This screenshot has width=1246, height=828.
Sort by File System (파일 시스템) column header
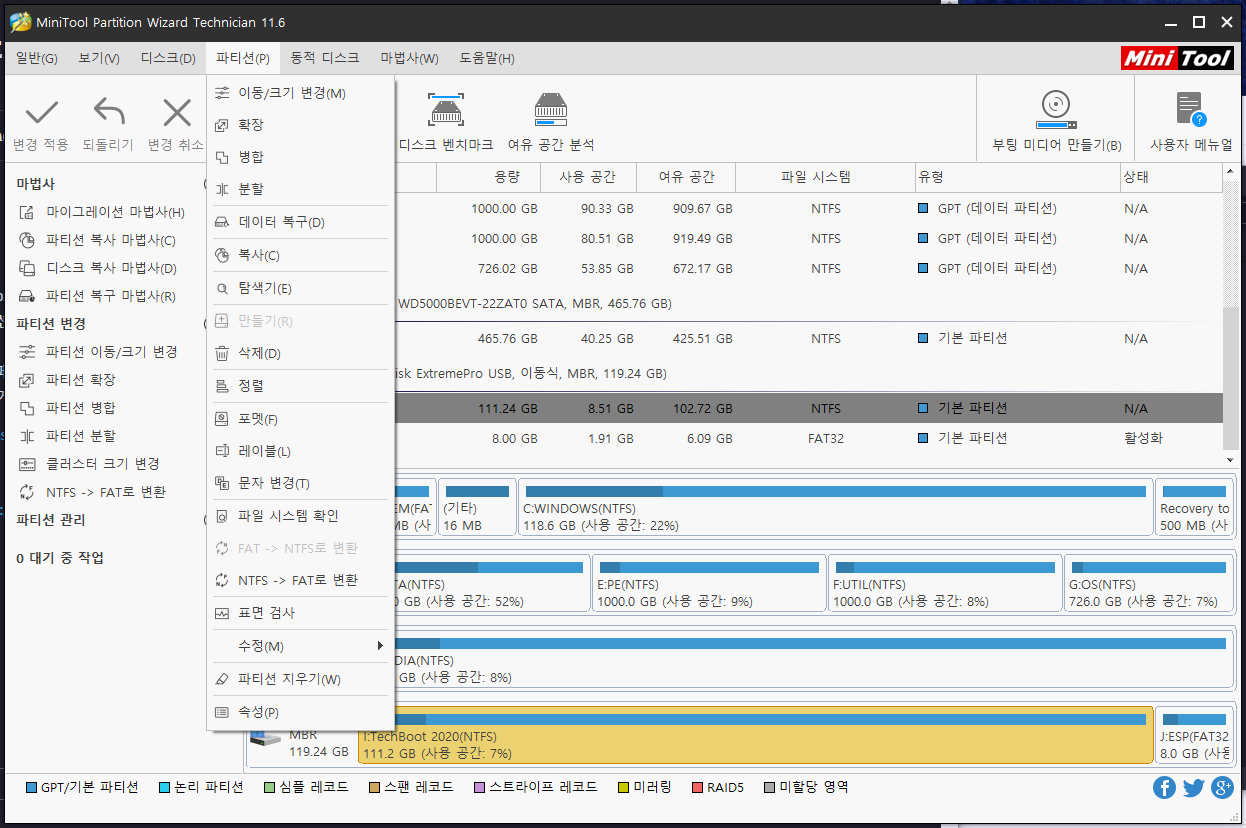(825, 178)
